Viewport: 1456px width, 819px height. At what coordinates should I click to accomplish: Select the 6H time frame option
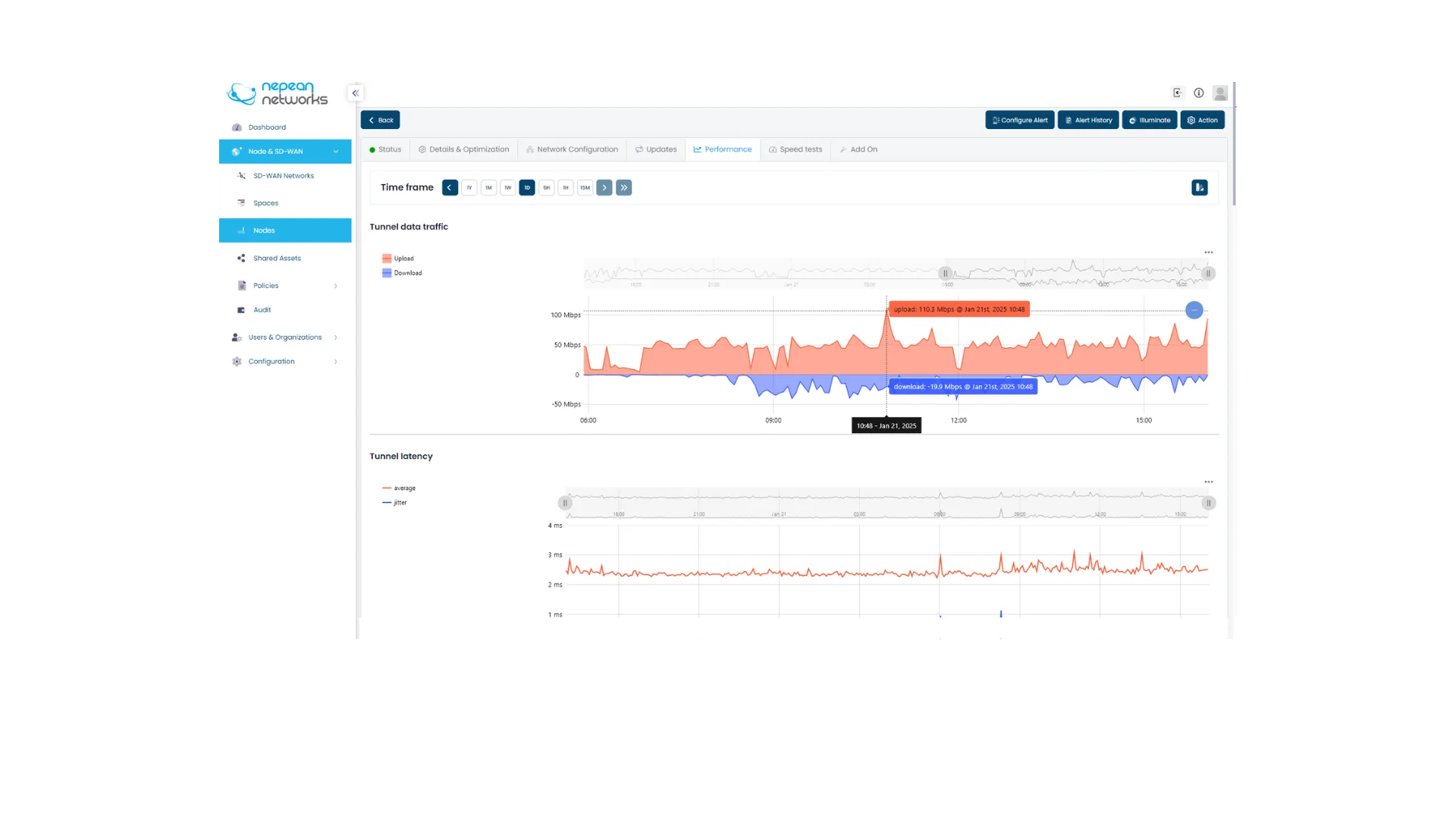click(x=546, y=187)
